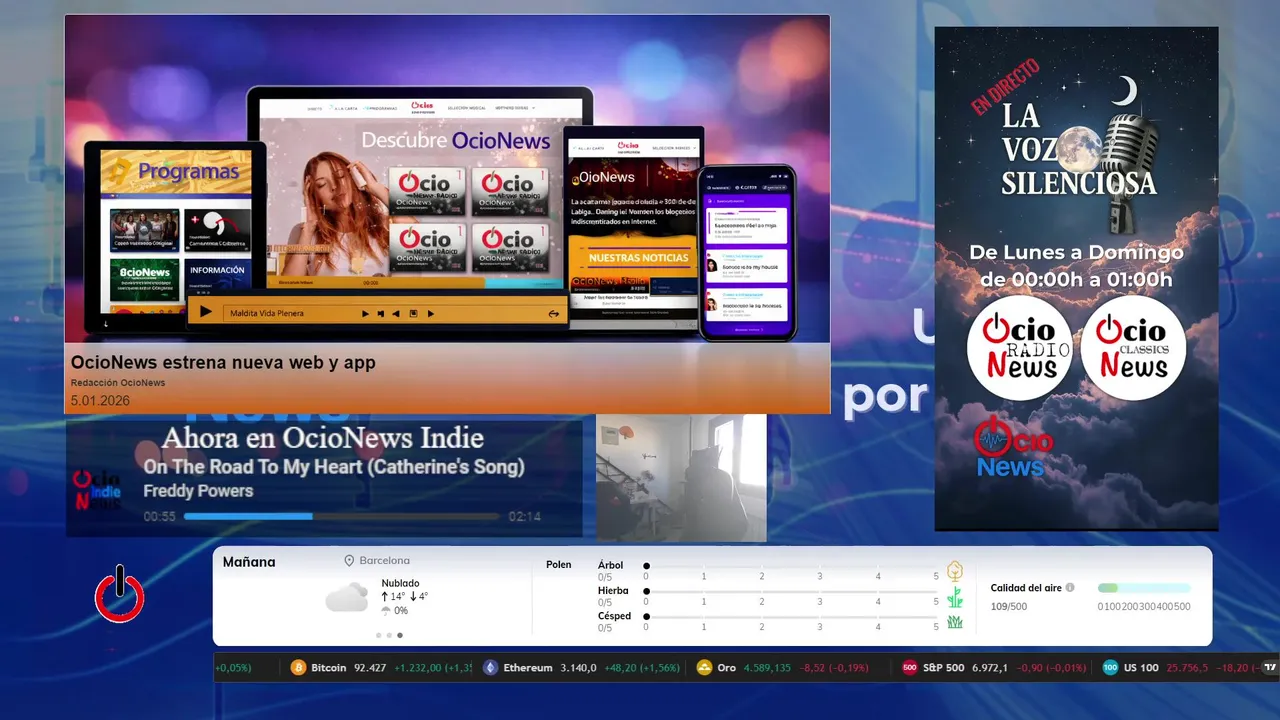Click the 'S&P 500' ticker name

pos(944,668)
